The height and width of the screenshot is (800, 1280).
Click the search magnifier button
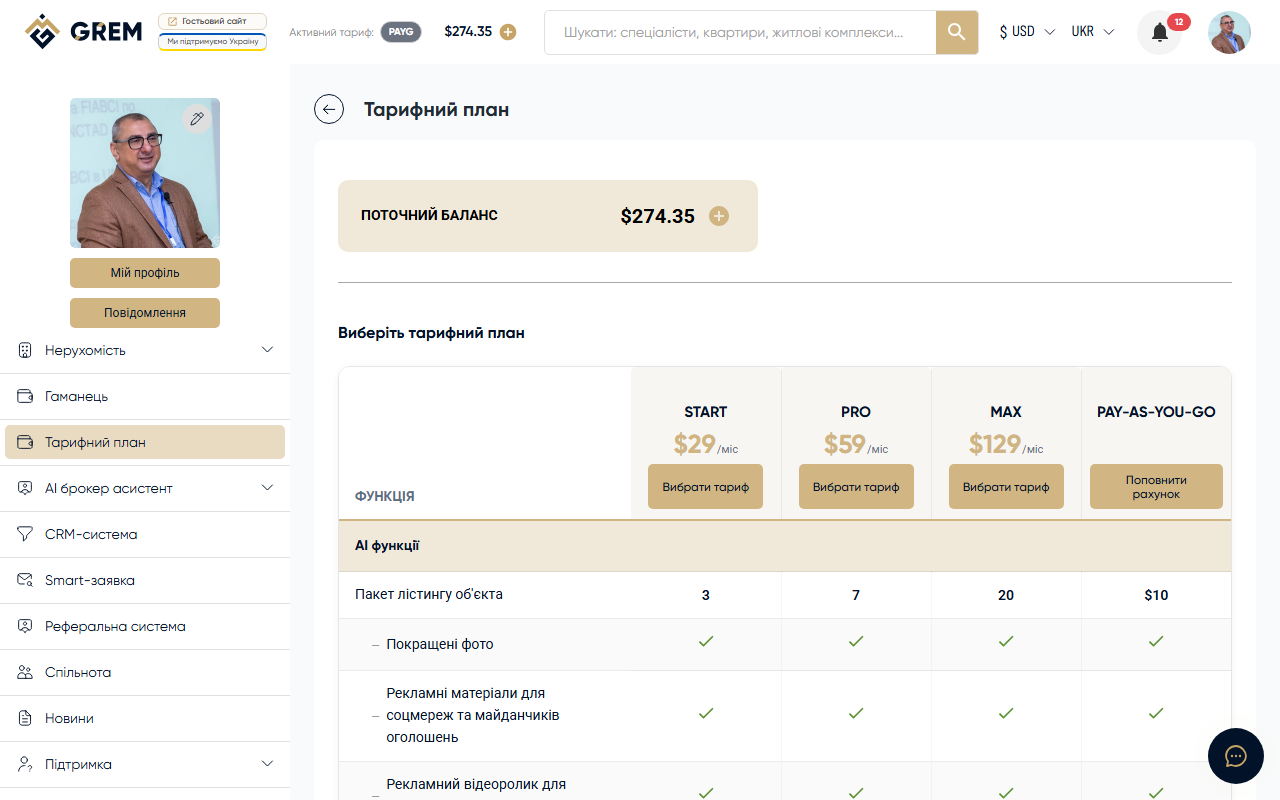pos(956,33)
